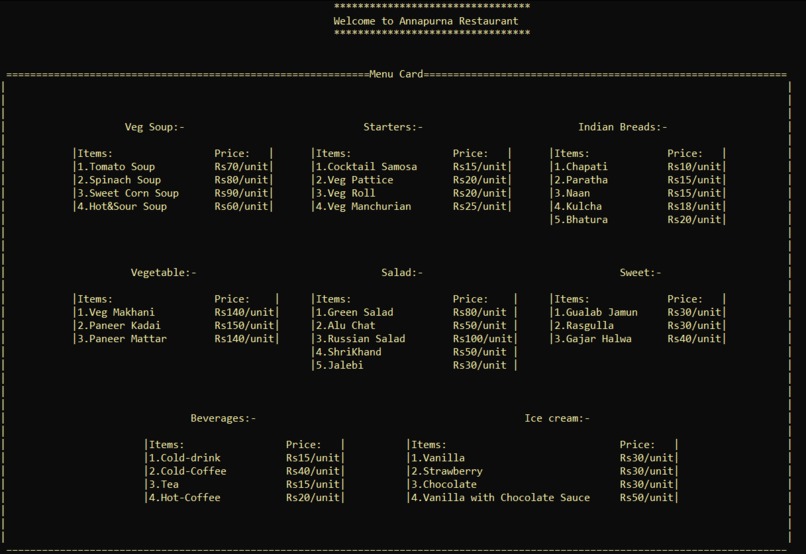Screen dimensions: 806x554
Task: Select the 'Beverages:-' section heading
Action: pyautogui.click(x=223, y=418)
